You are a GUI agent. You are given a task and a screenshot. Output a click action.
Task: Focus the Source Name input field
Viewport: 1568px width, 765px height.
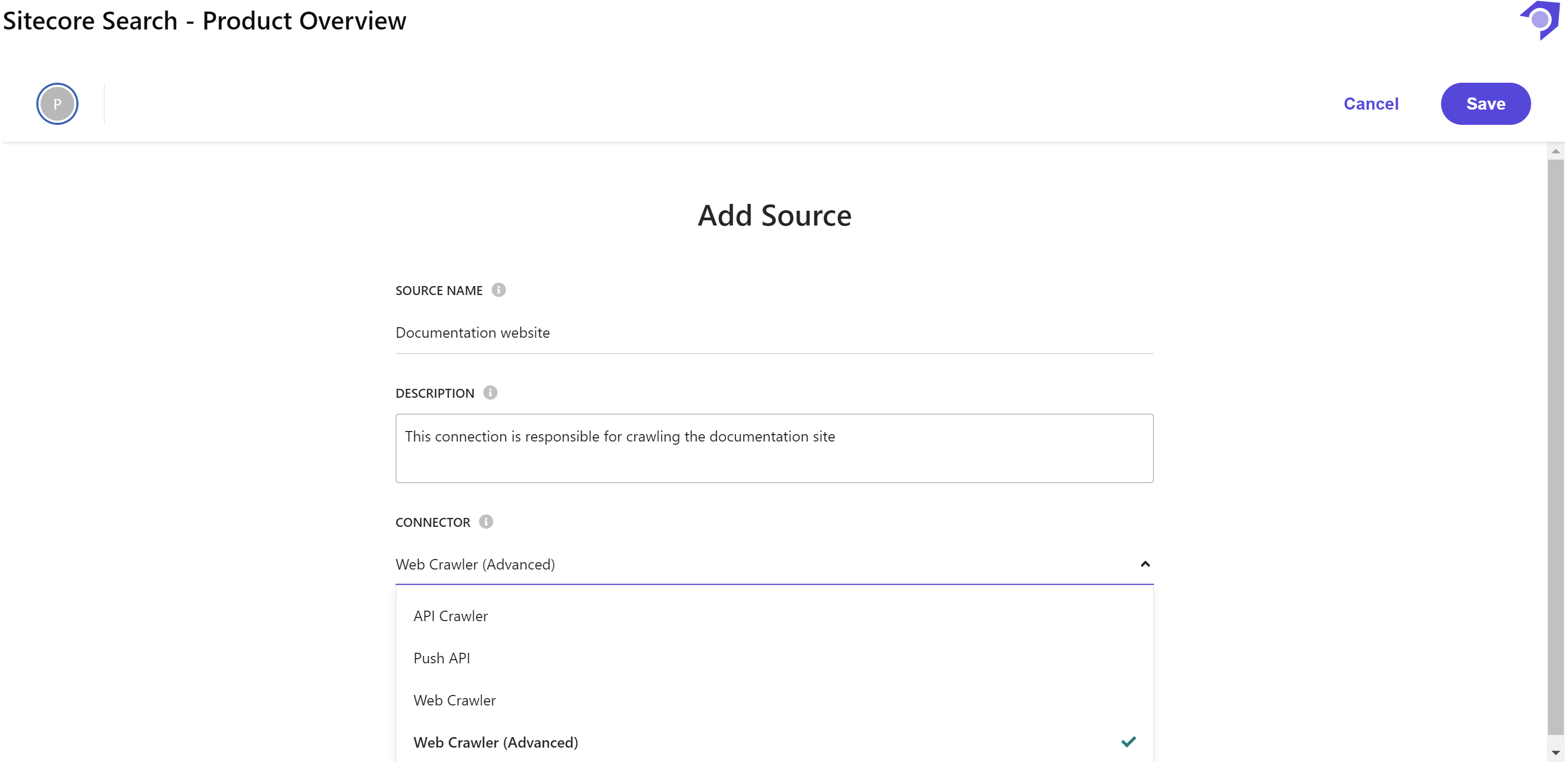774,333
